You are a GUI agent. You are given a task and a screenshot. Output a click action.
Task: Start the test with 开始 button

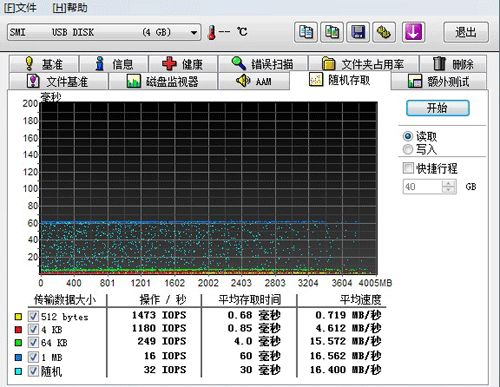(438, 108)
